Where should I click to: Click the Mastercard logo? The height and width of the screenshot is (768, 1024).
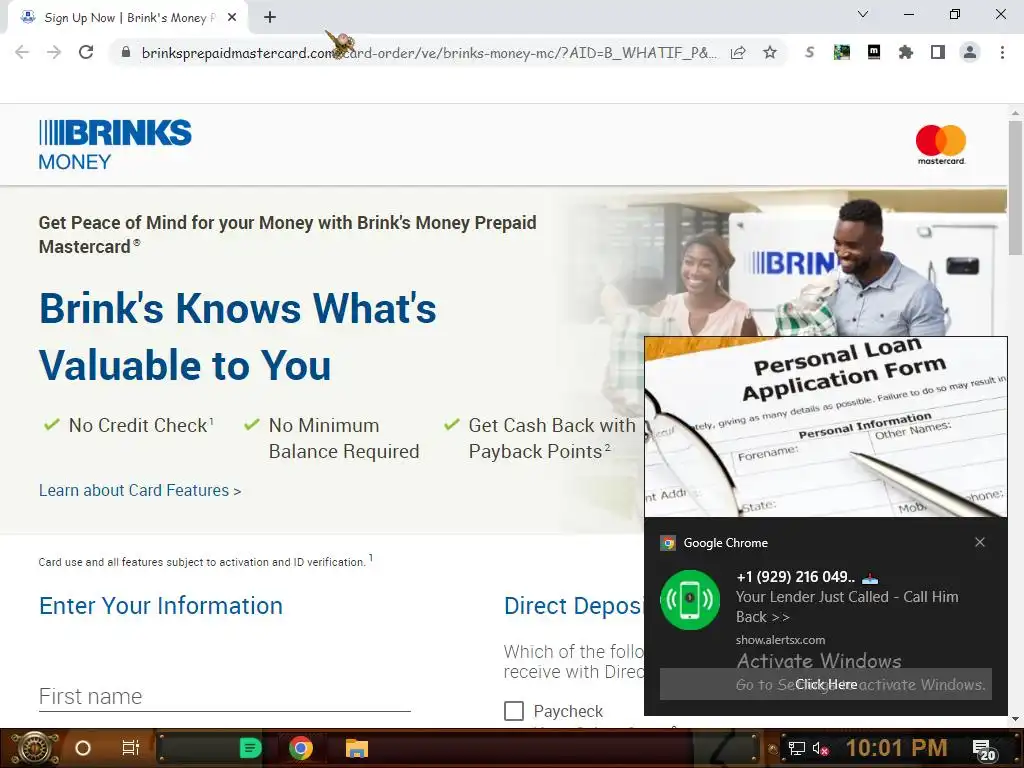(941, 144)
